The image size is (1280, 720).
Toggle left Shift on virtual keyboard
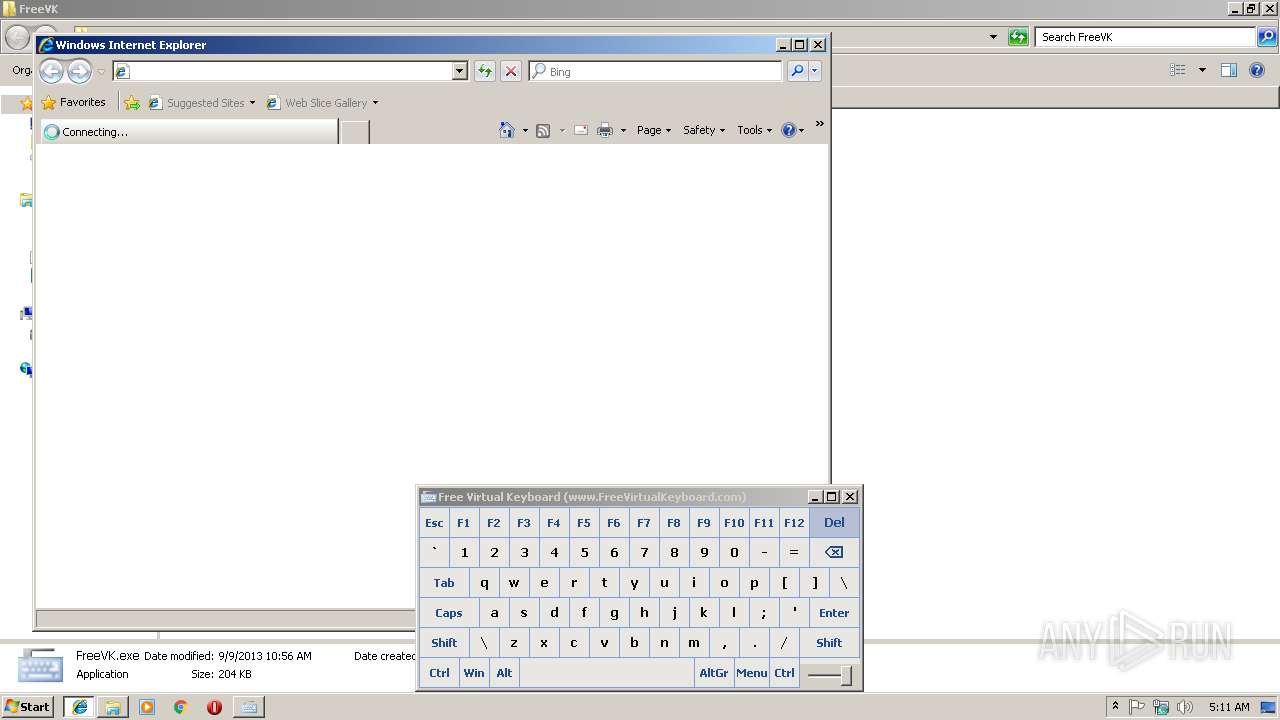(444, 643)
